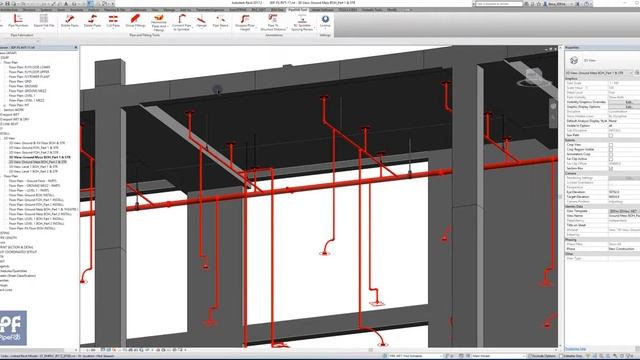Click the Sprinkler Spacing Review tool

point(302,22)
